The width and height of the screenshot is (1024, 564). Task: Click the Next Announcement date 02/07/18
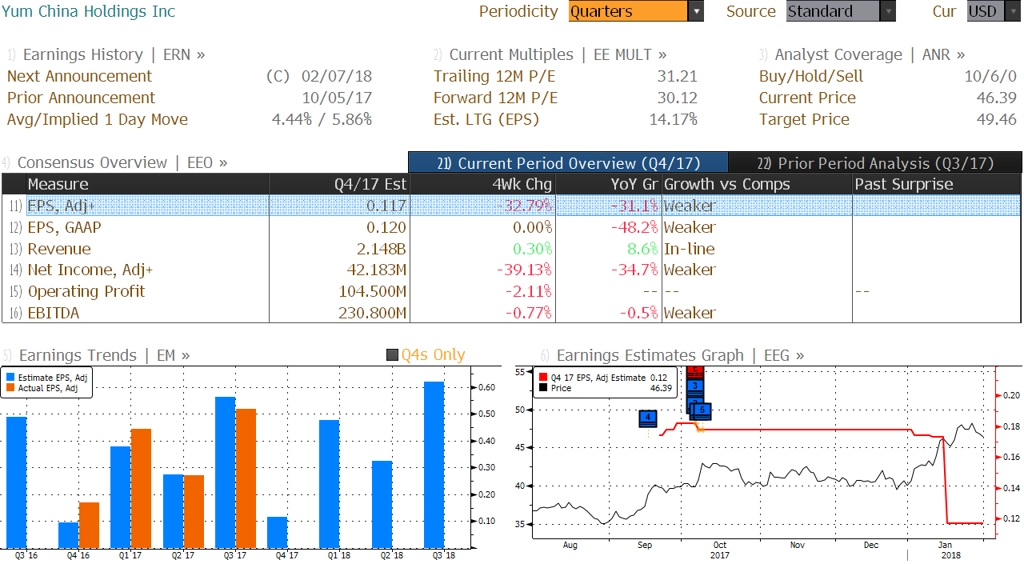tap(336, 76)
